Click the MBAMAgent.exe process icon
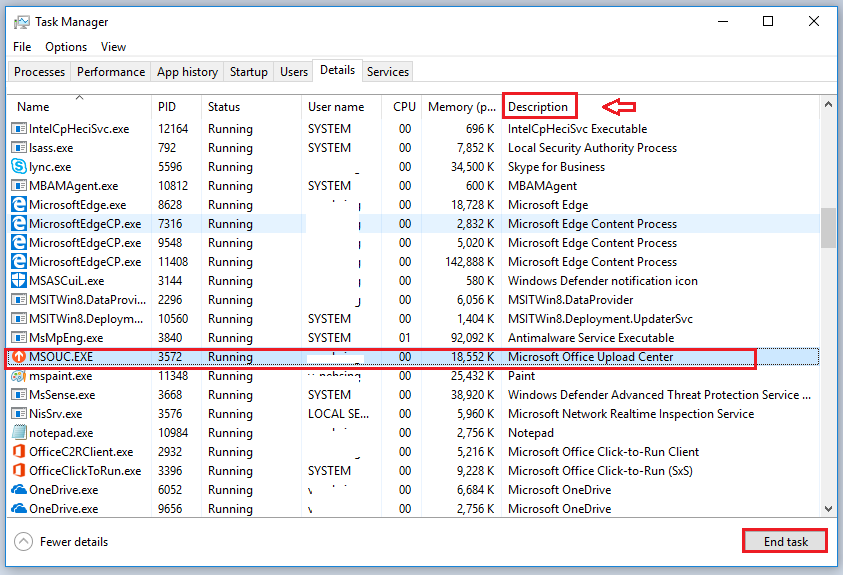 (19, 186)
